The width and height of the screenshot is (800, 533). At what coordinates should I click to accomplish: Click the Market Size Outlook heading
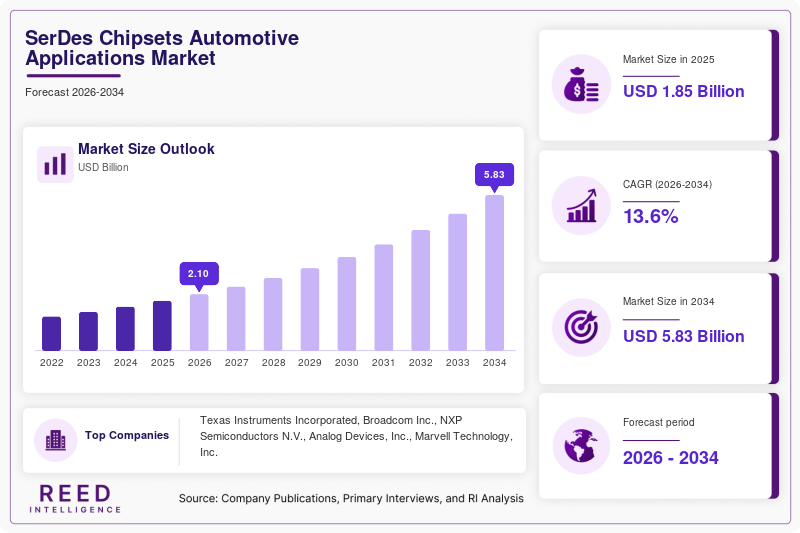[146, 149]
